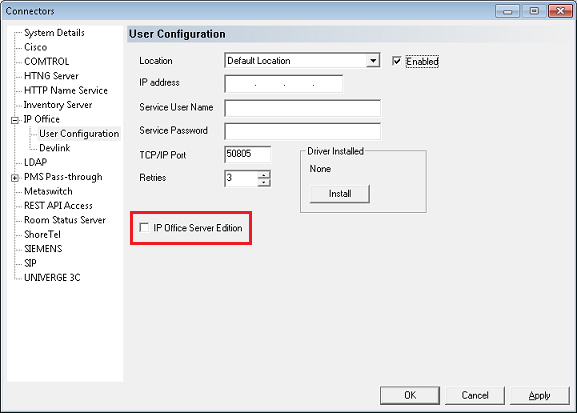Viewport: 577px width, 413px height.
Task: Open the Room Status Server entry
Action: point(65,220)
